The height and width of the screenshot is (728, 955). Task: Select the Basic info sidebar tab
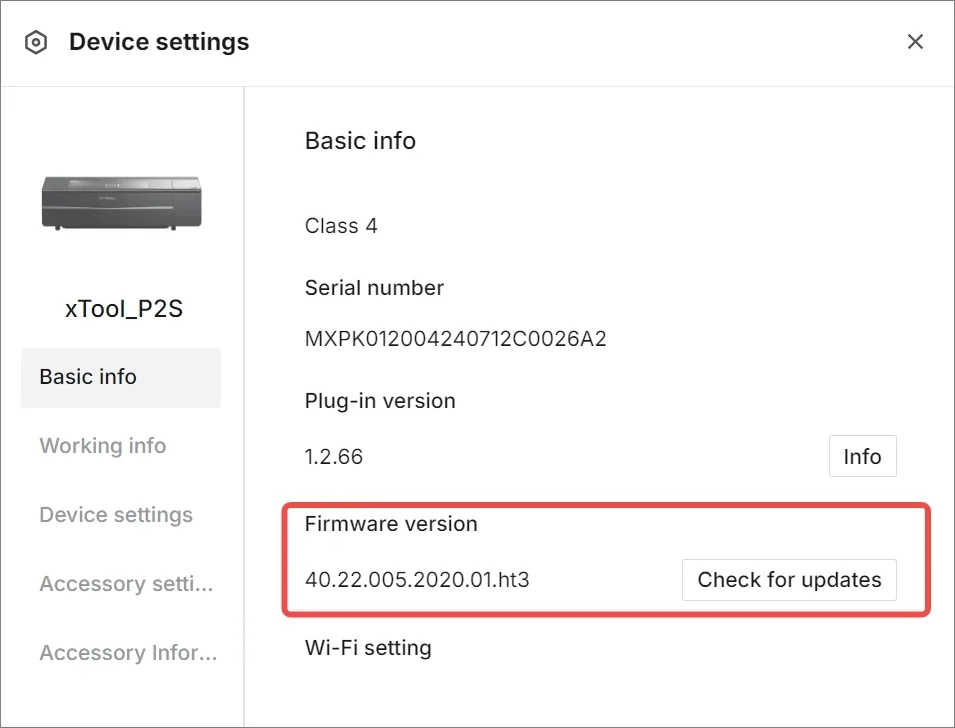(x=121, y=377)
